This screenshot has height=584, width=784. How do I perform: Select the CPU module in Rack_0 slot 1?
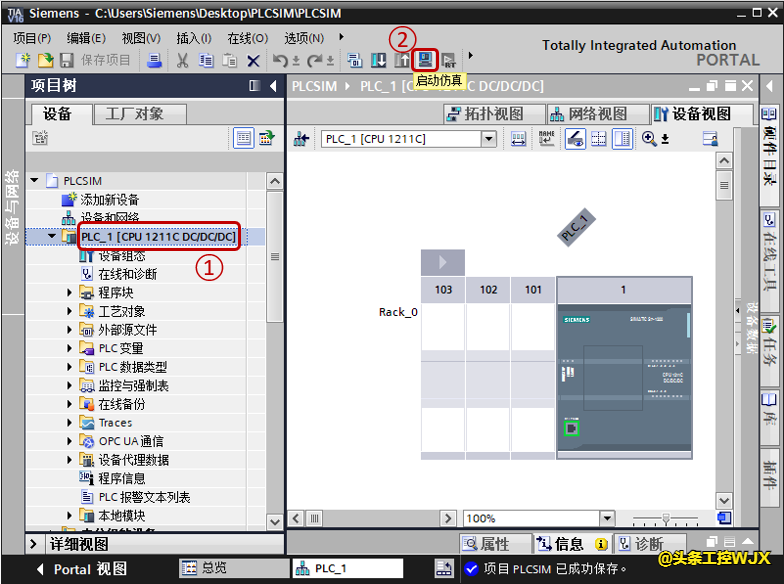623,380
